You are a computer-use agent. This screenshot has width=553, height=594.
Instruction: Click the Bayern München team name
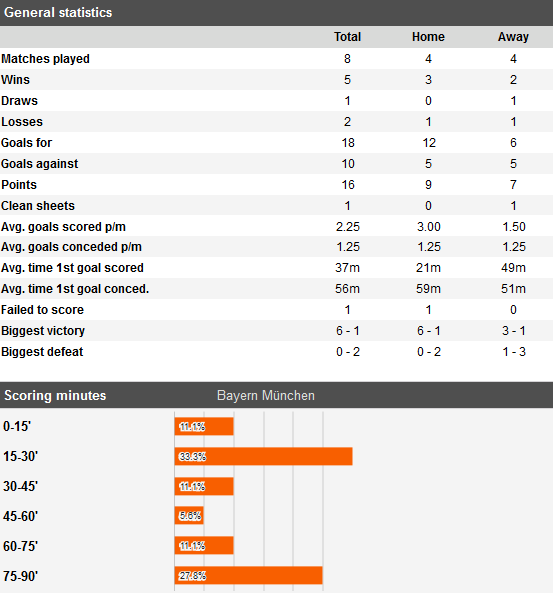pyautogui.click(x=266, y=395)
